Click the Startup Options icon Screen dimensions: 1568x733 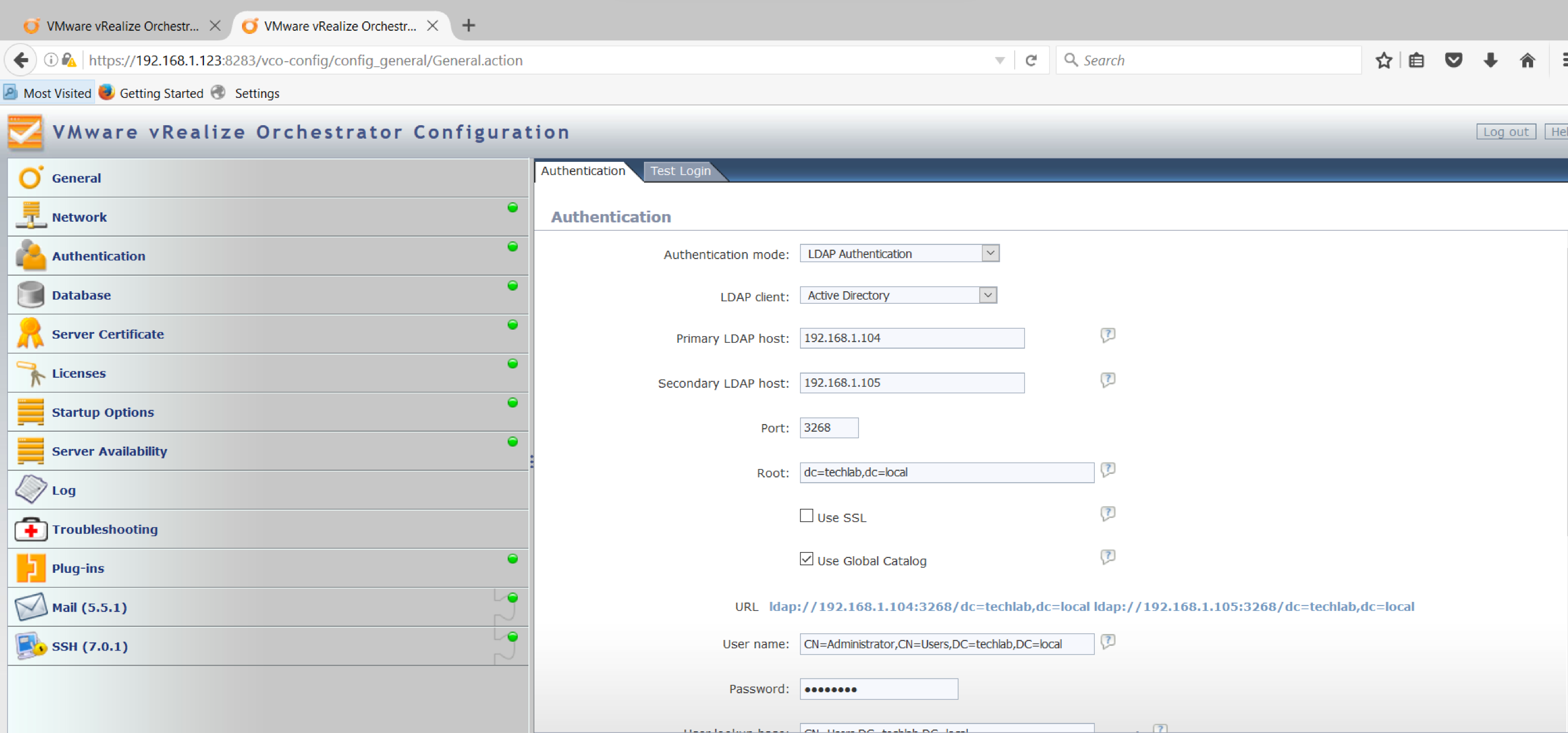click(x=30, y=412)
